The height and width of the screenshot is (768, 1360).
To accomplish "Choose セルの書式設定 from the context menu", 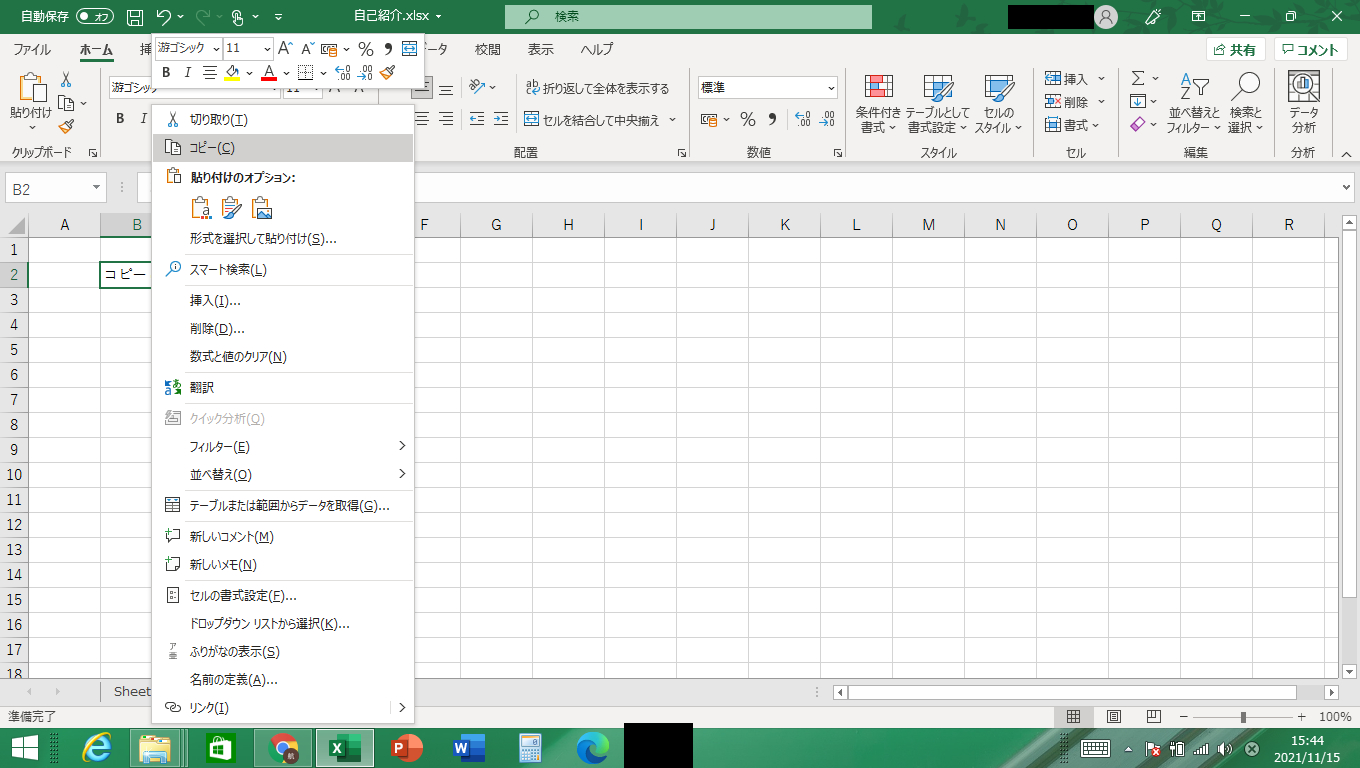I will tap(282, 596).
